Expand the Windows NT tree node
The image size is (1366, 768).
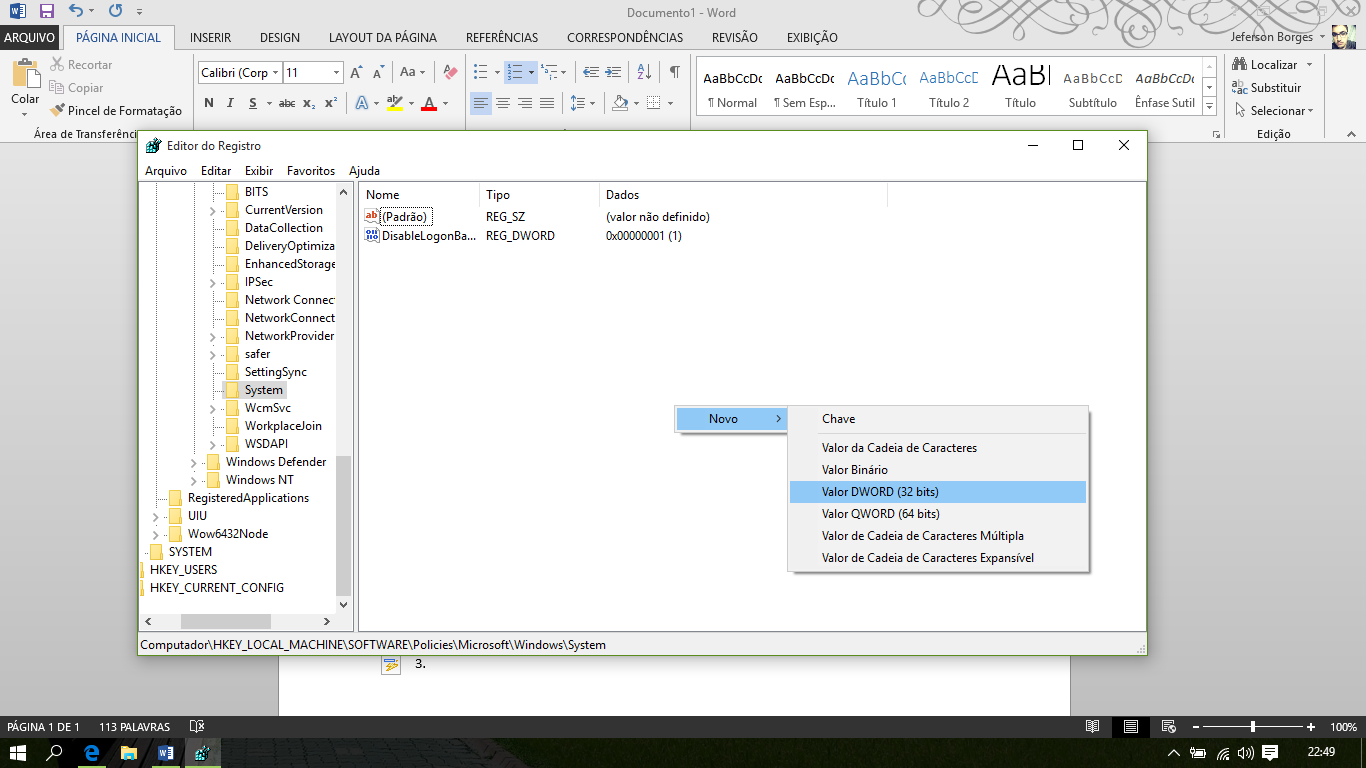193,480
